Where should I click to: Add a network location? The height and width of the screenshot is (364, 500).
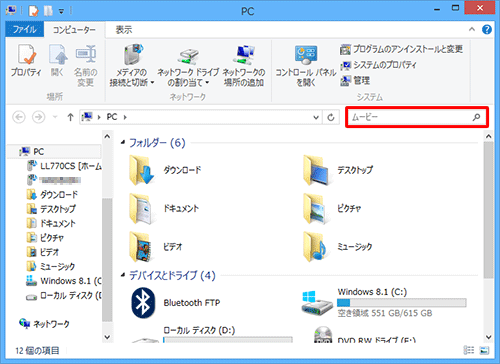point(244,66)
